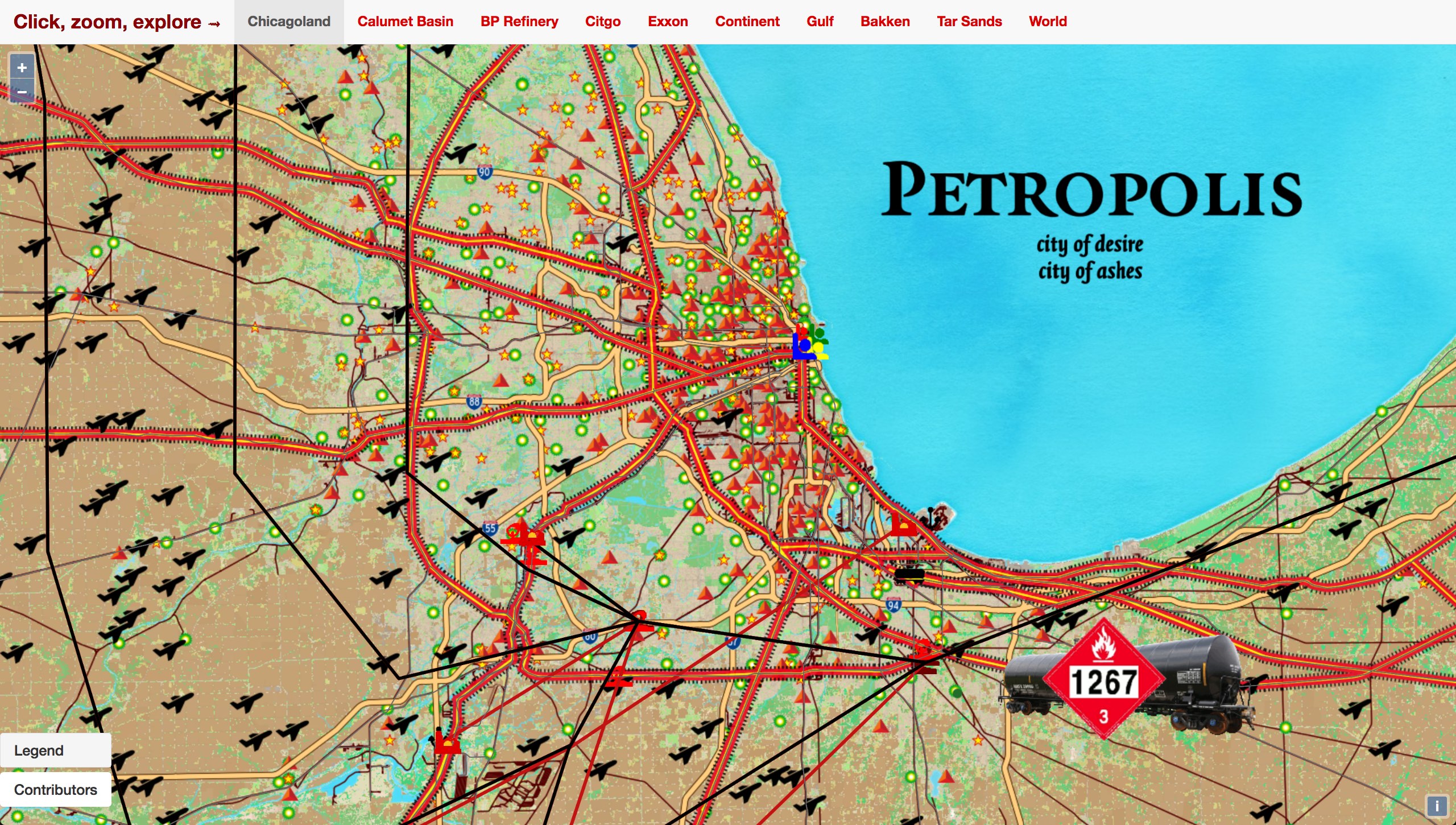Click the Interstate 94 shield marker
This screenshot has height=825, width=1456.
[893, 605]
